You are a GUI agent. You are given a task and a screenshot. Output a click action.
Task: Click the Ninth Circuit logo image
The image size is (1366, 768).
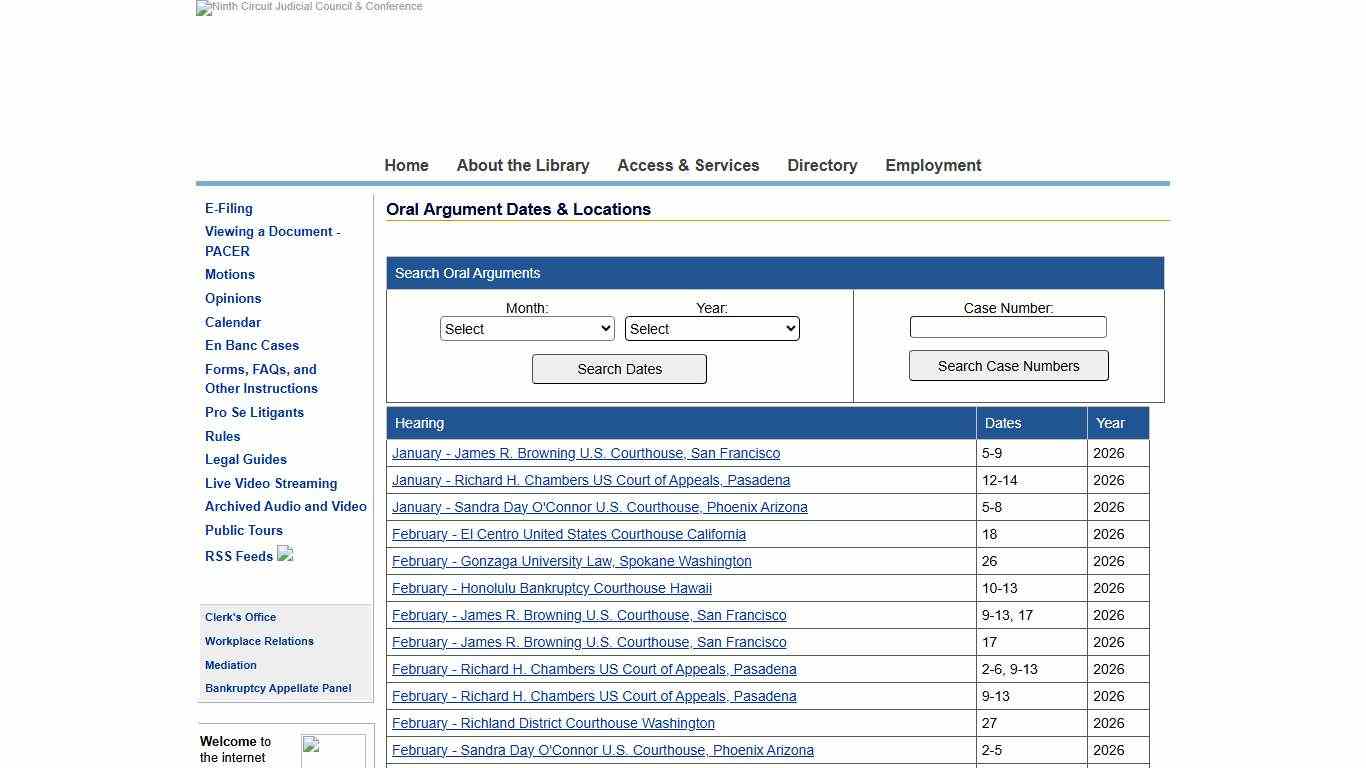(x=309, y=8)
